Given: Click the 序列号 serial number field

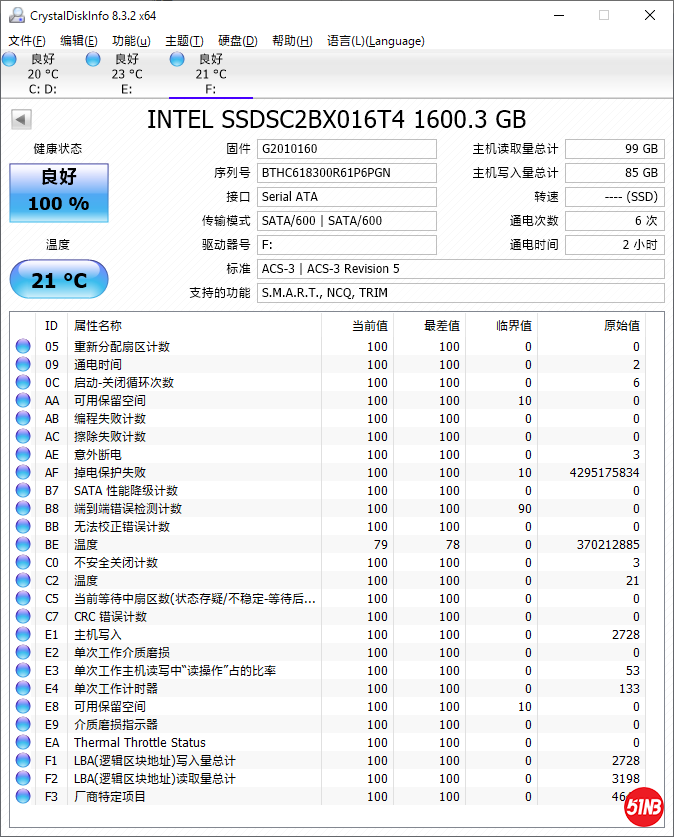Looking at the screenshot, I should [346, 173].
